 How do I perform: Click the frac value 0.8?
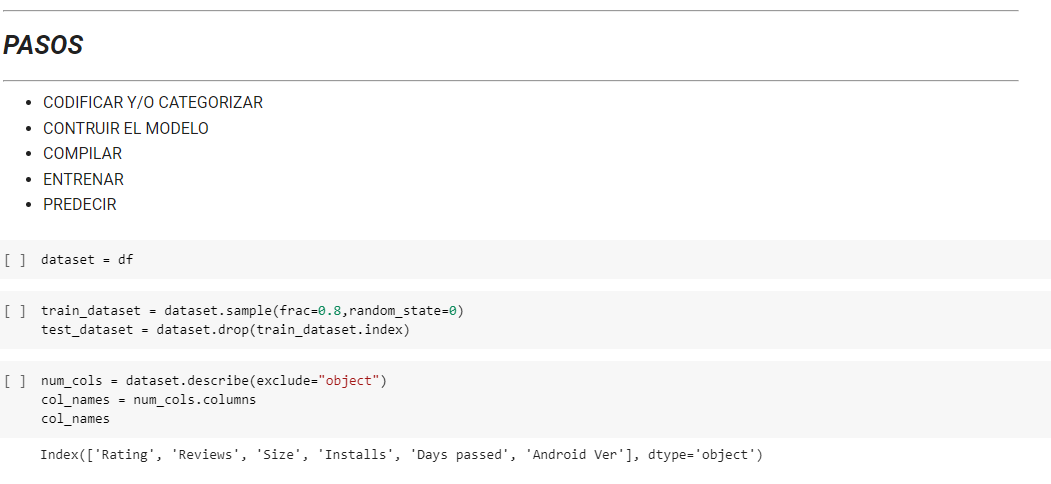(x=329, y=311)
